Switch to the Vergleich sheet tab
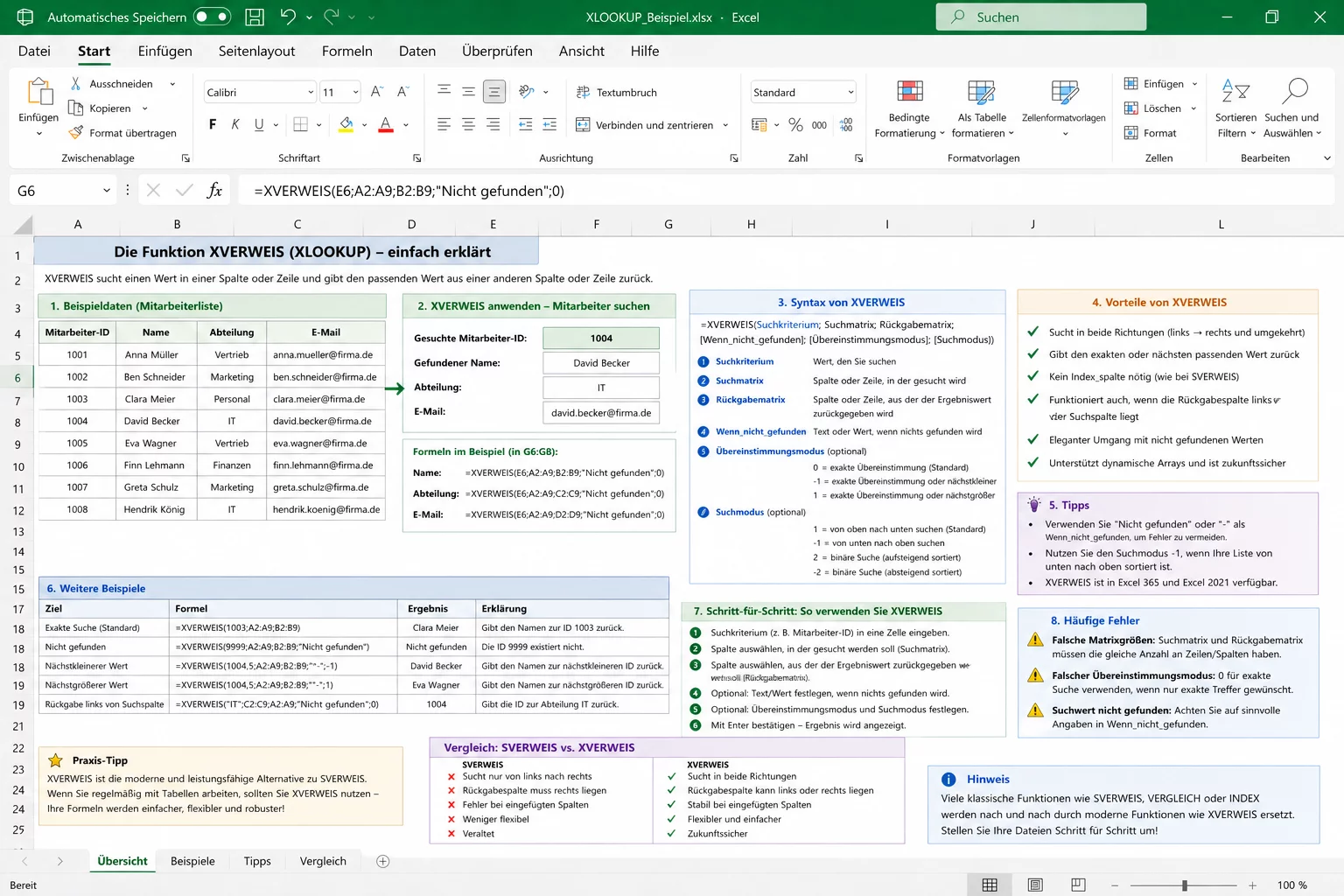 323,861
